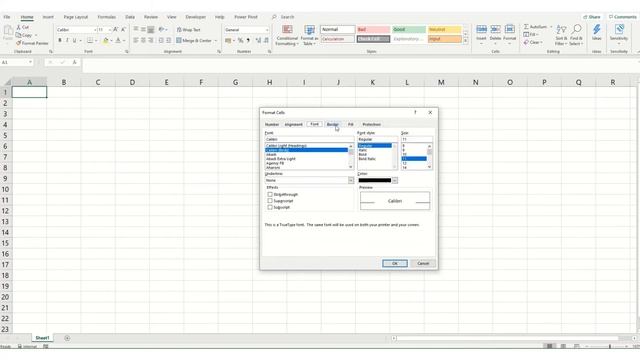Click the Cut scissors icon

(19, 27)
